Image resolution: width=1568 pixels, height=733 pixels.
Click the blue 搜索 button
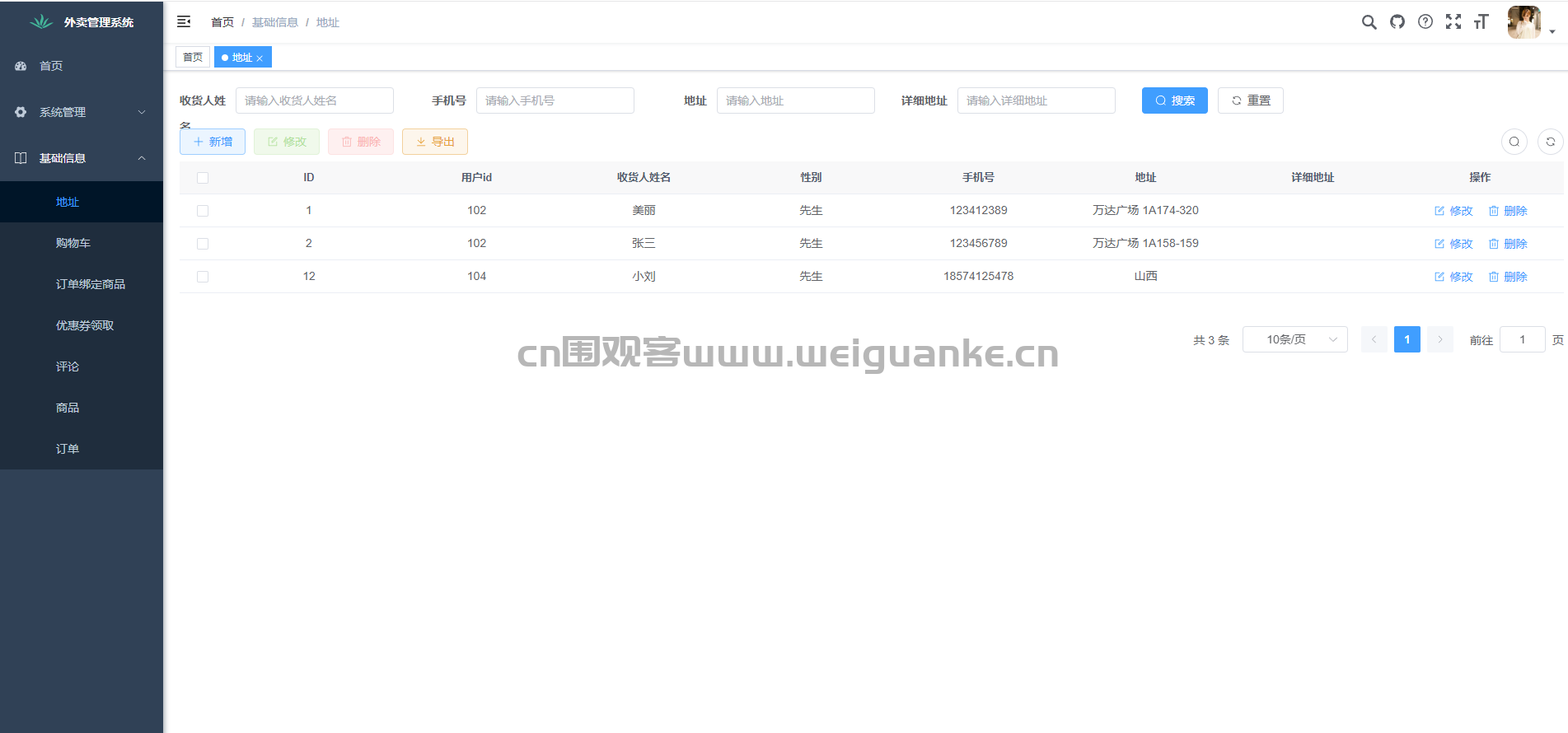pyautogui.click(x=1174, y=100)
